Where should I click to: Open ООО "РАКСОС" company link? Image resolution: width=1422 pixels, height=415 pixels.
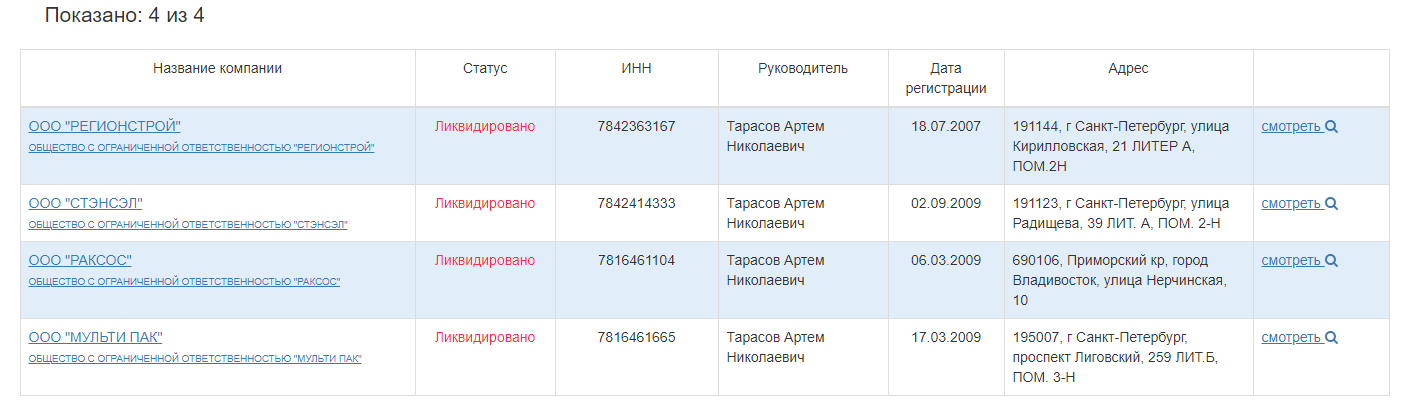click(80, 260)
